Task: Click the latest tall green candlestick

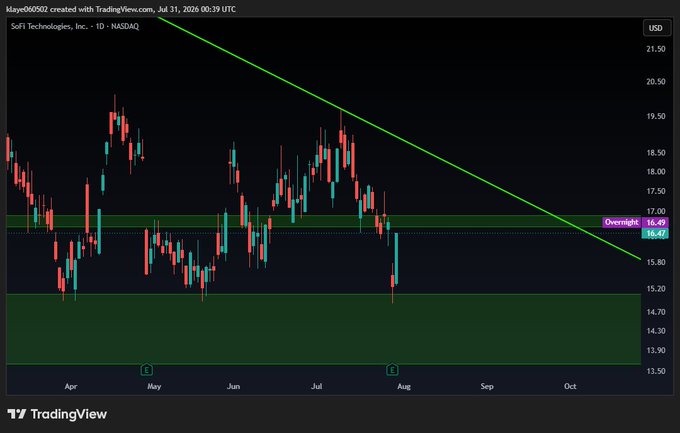Action: 396,259
